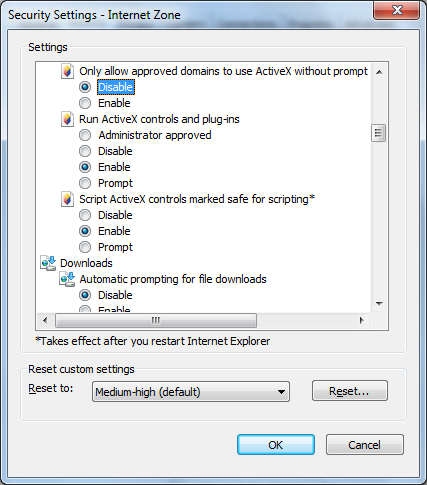
Task: Click the Downloads category icon
Action: click(x=48, y=263)
